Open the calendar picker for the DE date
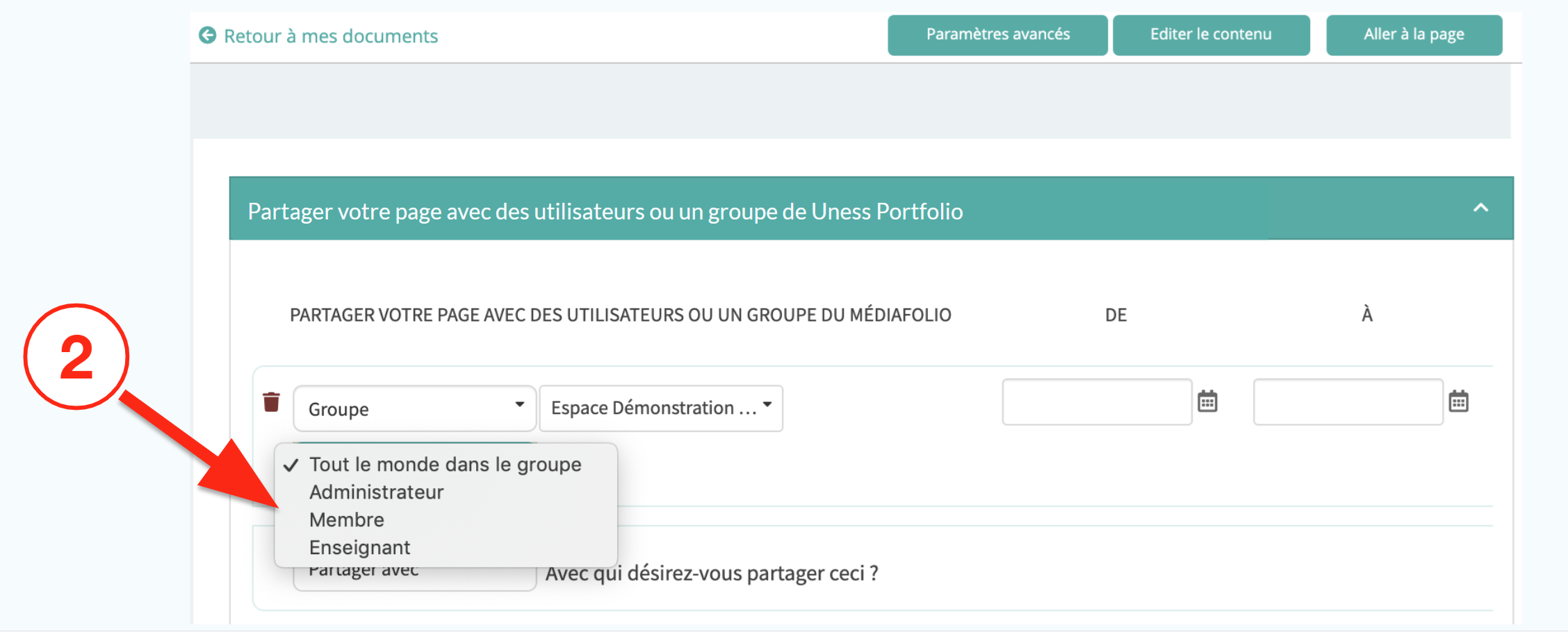This screenshot has height=632, width=1568. (x=1207, y=401)
